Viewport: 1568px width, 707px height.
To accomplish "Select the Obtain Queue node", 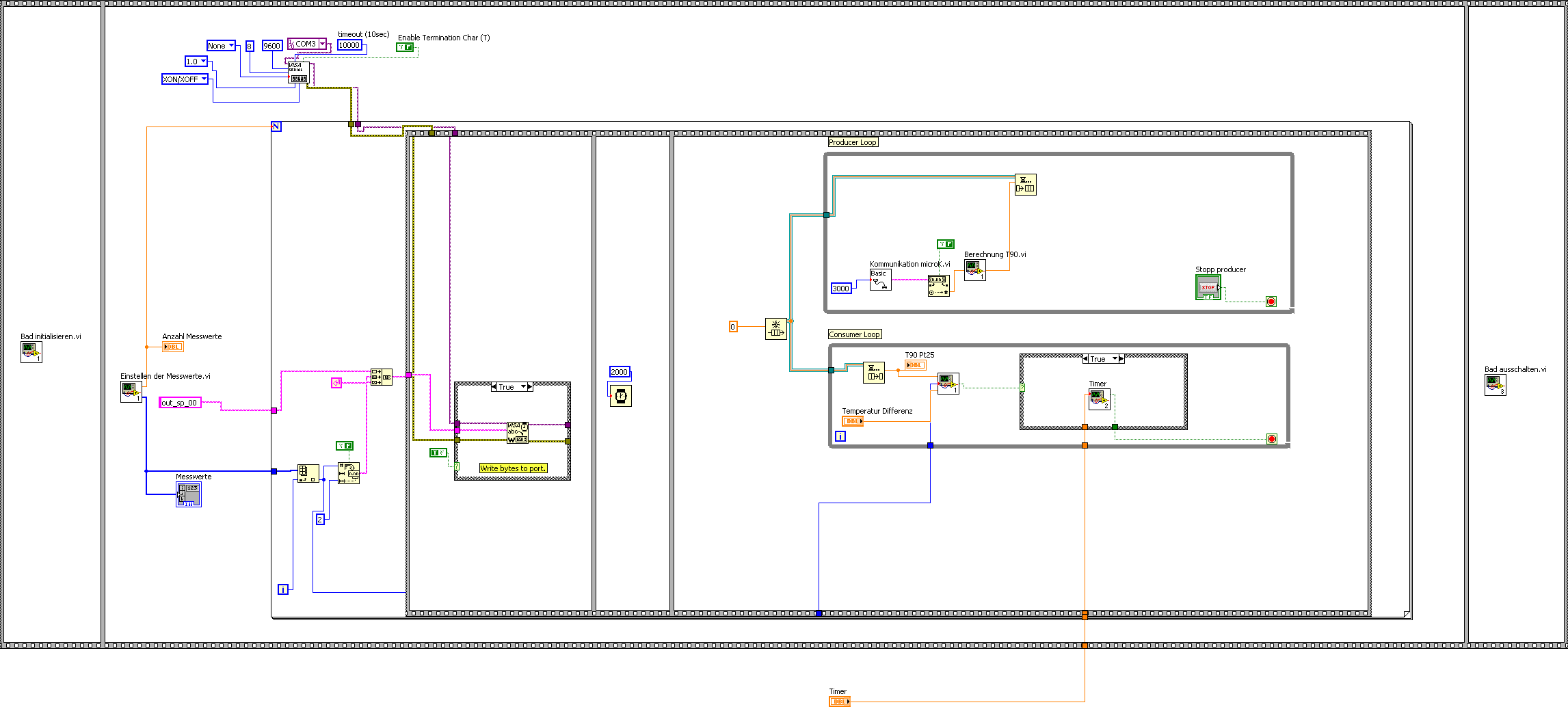I will [x=776, y=329].
